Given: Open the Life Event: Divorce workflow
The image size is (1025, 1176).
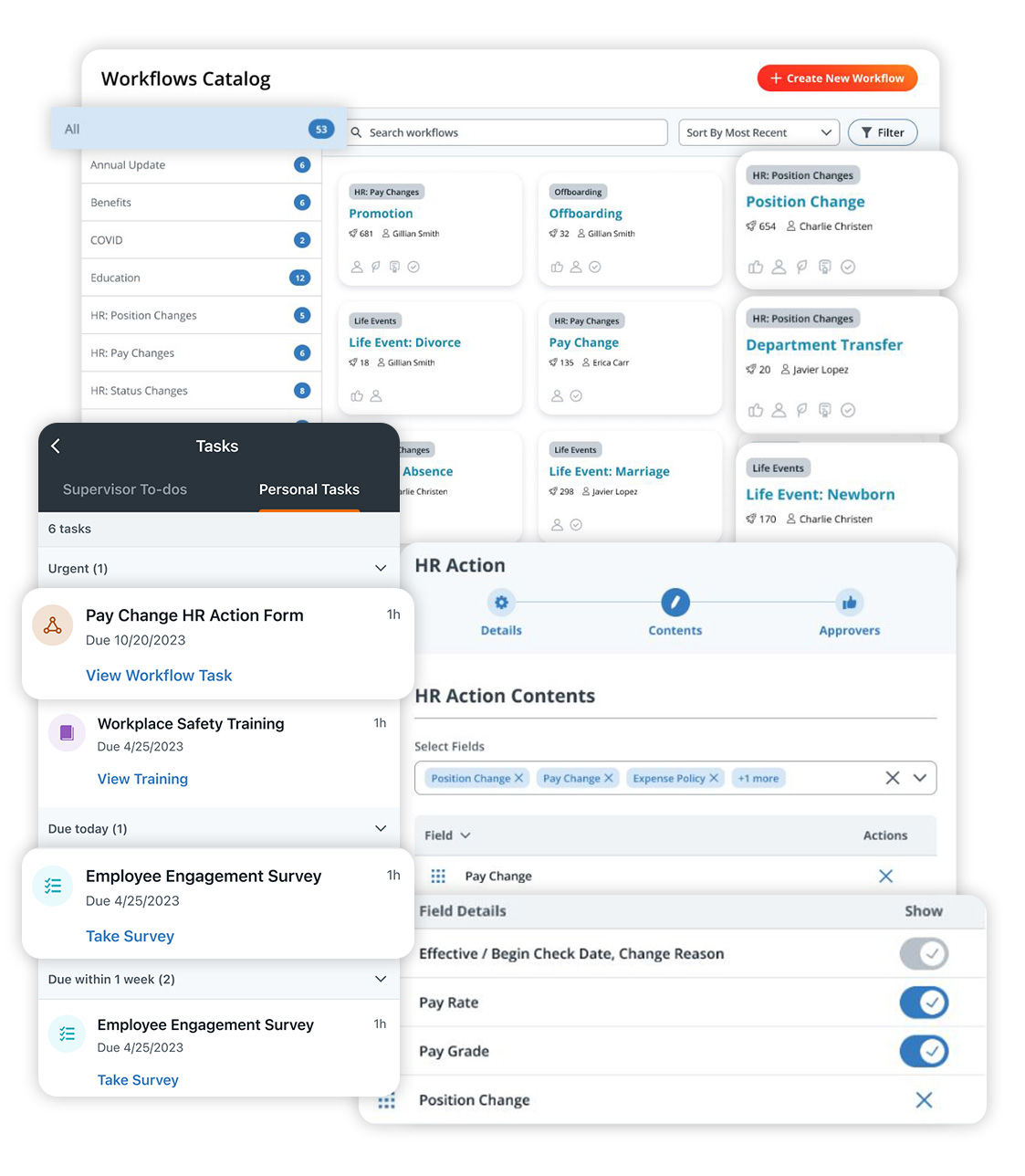Looking at the screenshot, I should click(404, 342).
